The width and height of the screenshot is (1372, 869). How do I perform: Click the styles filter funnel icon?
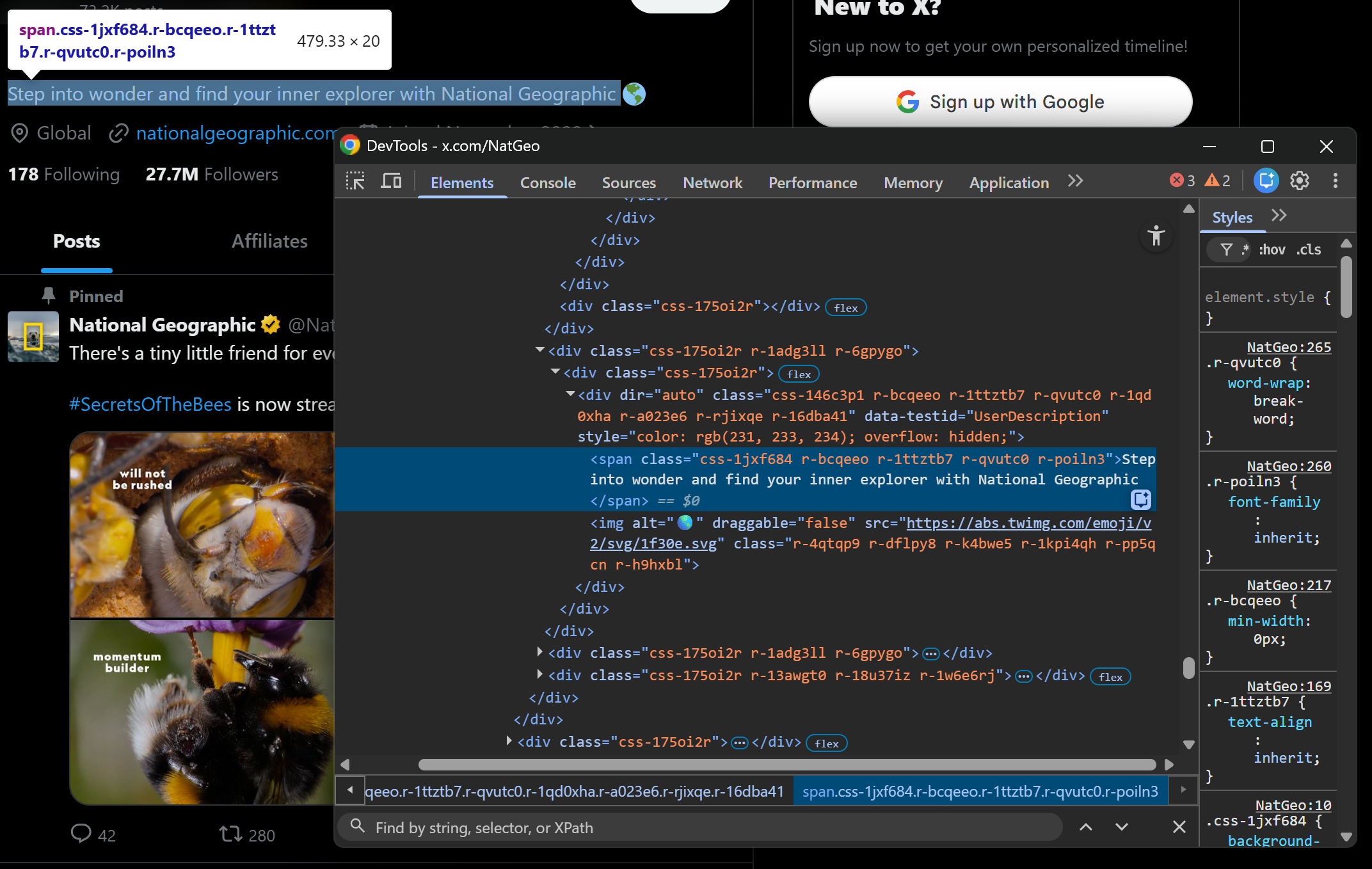(1226, 250)
